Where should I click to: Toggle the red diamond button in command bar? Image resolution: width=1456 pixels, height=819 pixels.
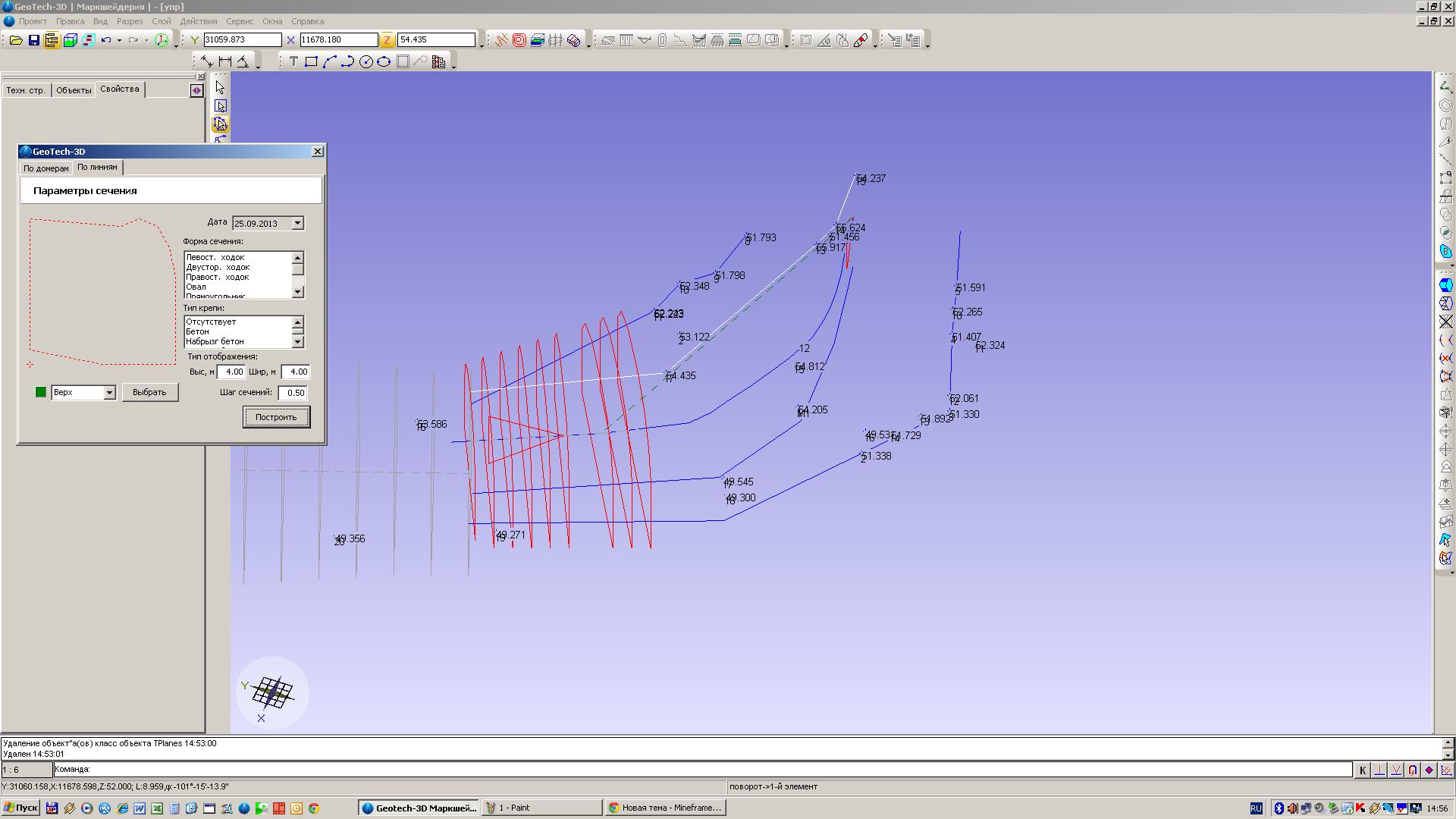point(1429,770)
